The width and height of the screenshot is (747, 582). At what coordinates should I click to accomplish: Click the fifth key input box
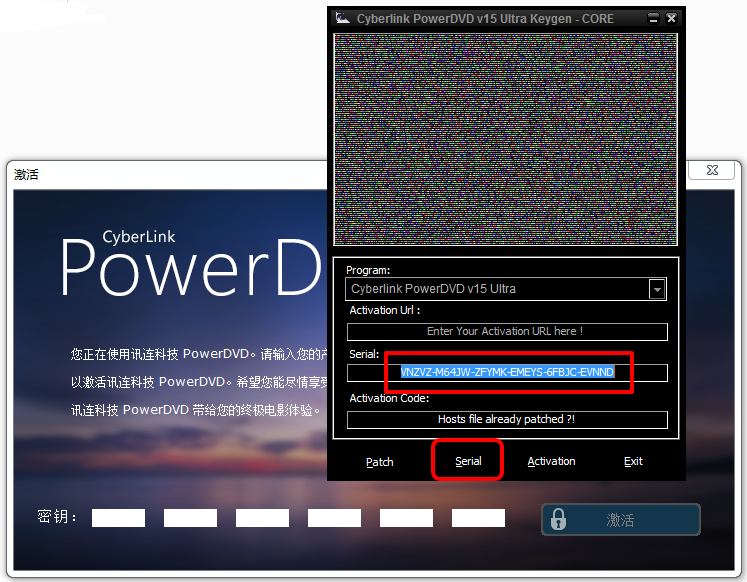click(406, 518)
